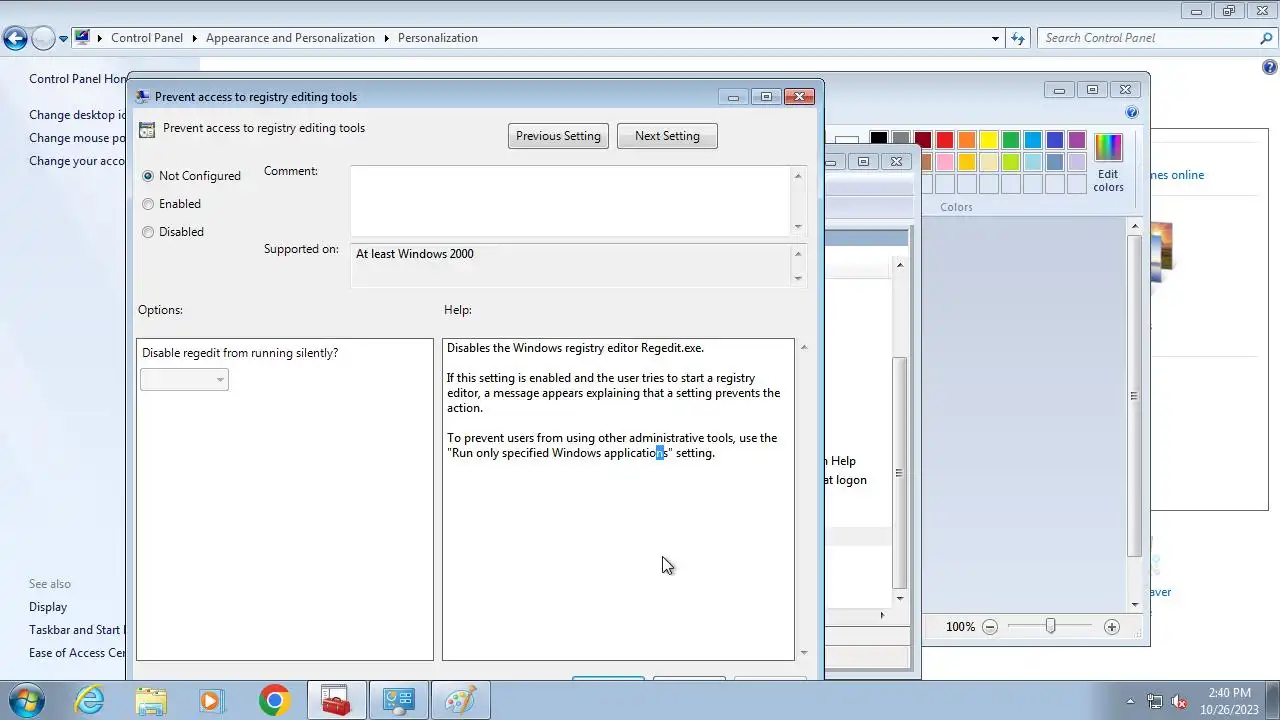Open the Start menu orb
This screenshot has height=720, width=1280.
[x=24, y=700]
